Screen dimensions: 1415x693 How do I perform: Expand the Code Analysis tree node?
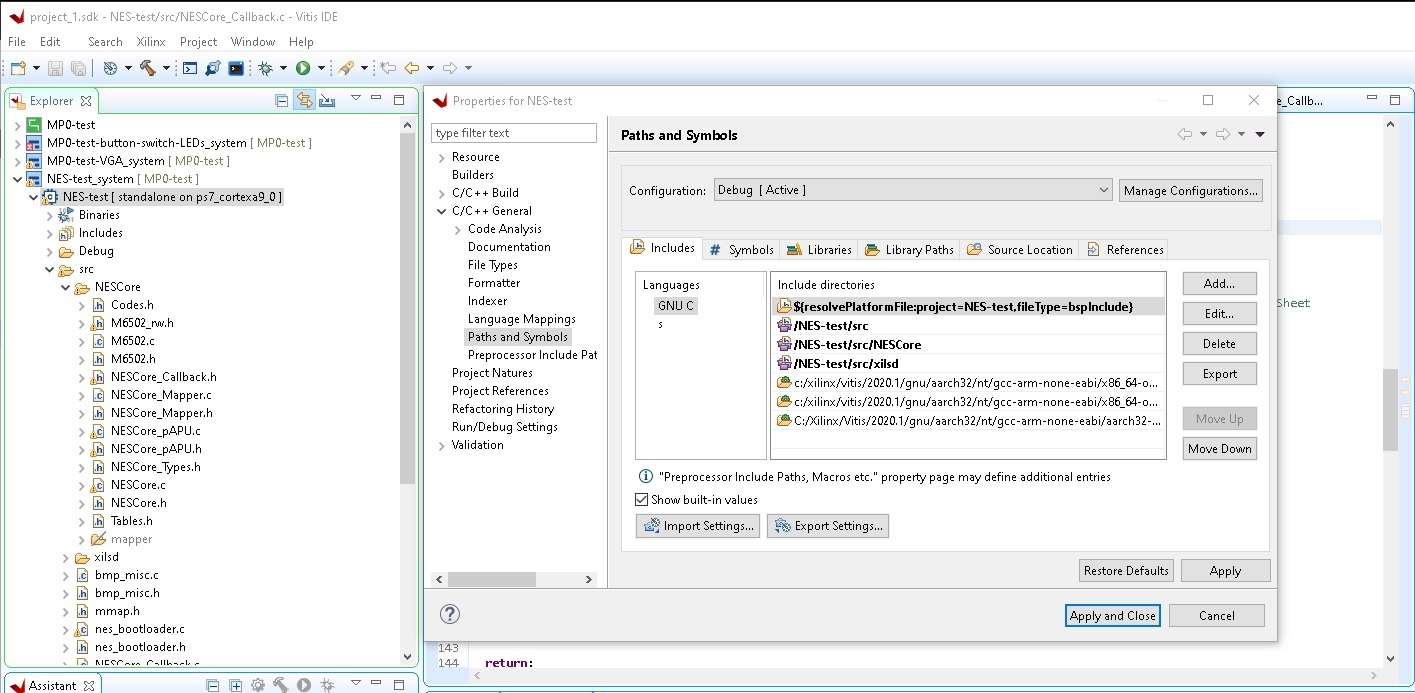[458, 229]
